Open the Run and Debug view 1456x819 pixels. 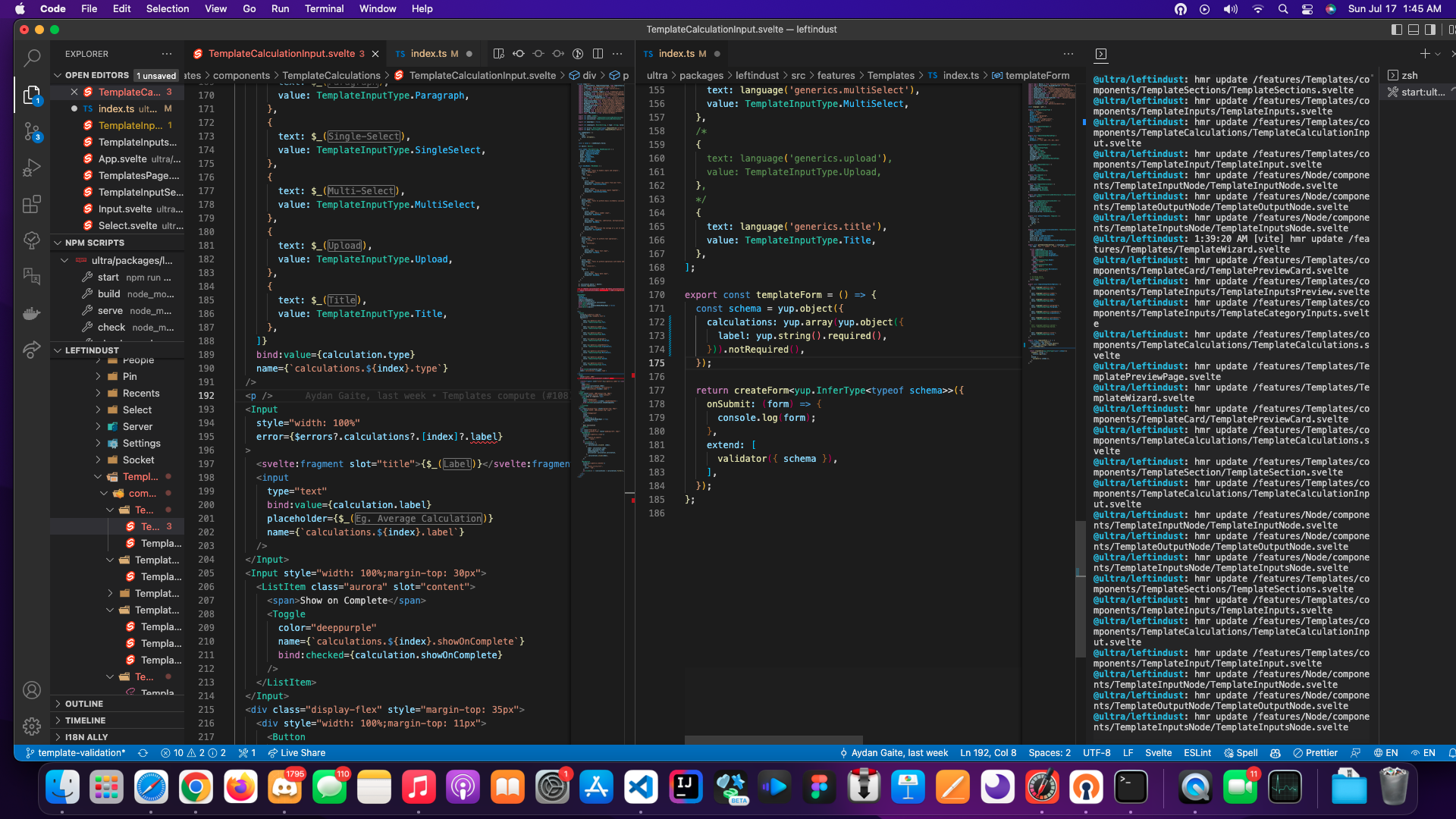pos(32,168)
